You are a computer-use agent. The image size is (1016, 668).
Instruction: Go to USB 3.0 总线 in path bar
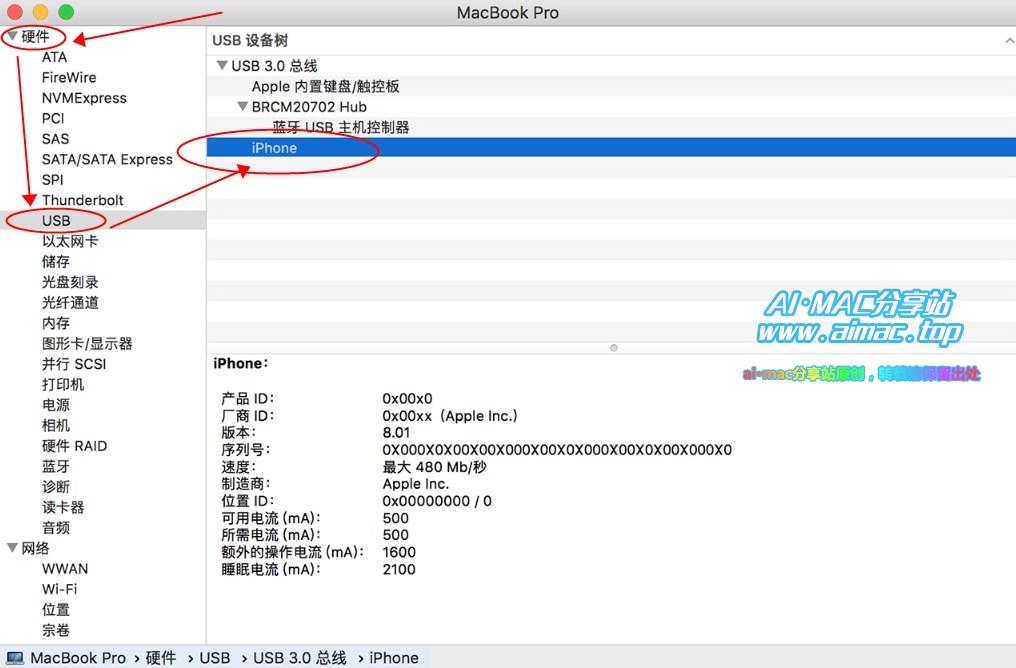coord(299,658)
